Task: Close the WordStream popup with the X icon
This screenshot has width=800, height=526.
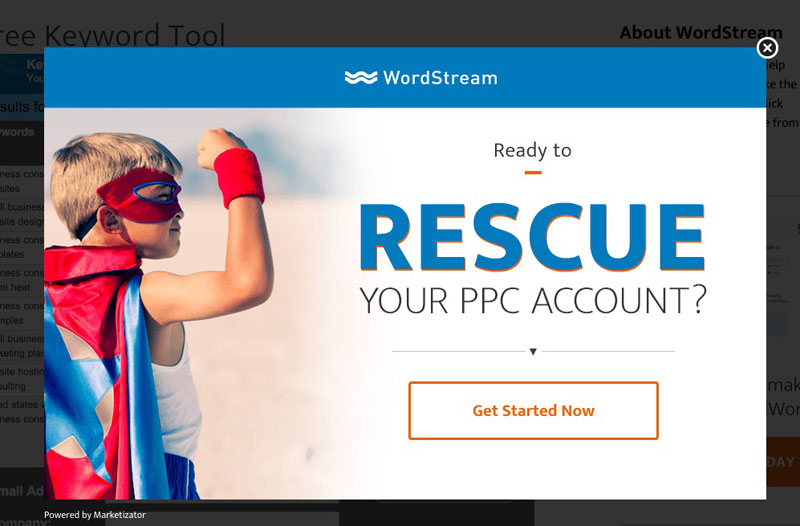Action: click(x=767, y=48)
